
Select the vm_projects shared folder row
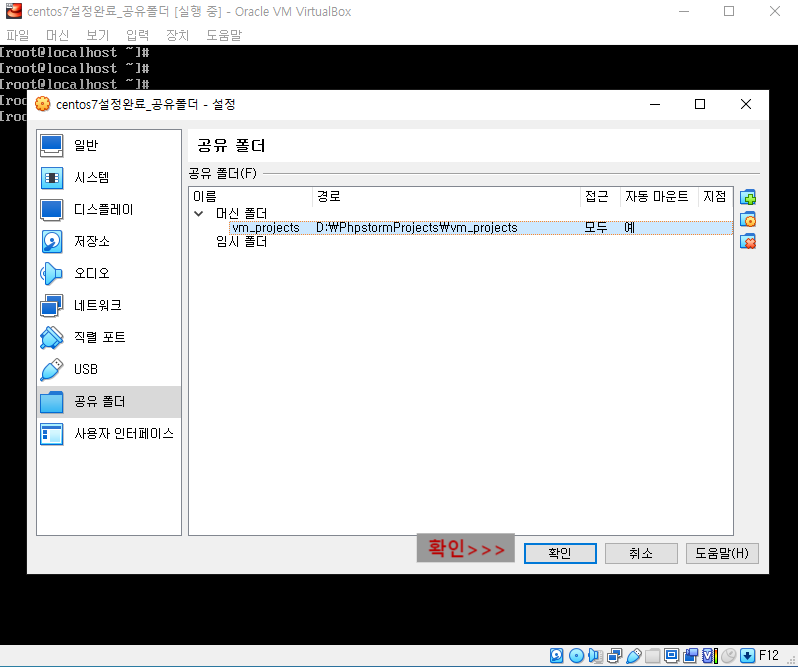481,227
